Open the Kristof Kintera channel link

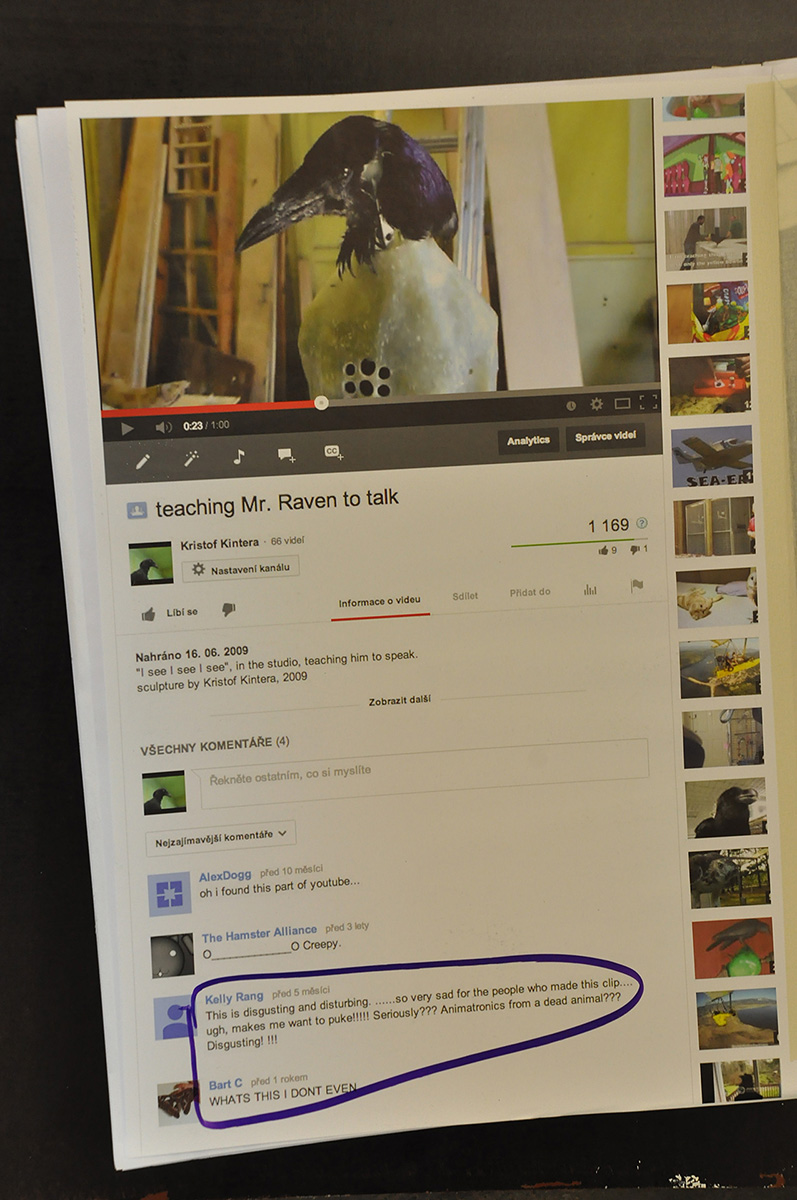pyautogui.click(x=220, y=543)
